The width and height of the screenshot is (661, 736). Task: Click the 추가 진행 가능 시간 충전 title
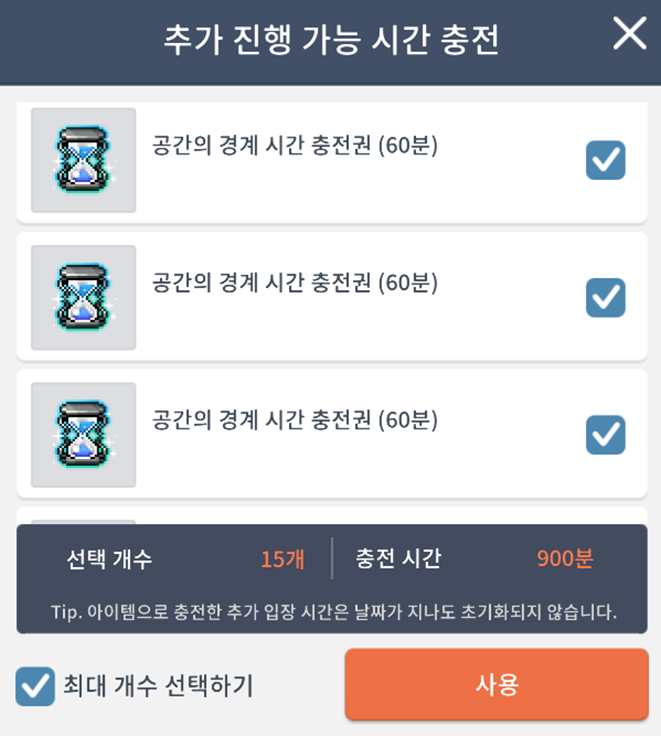[x=331, y=40]
